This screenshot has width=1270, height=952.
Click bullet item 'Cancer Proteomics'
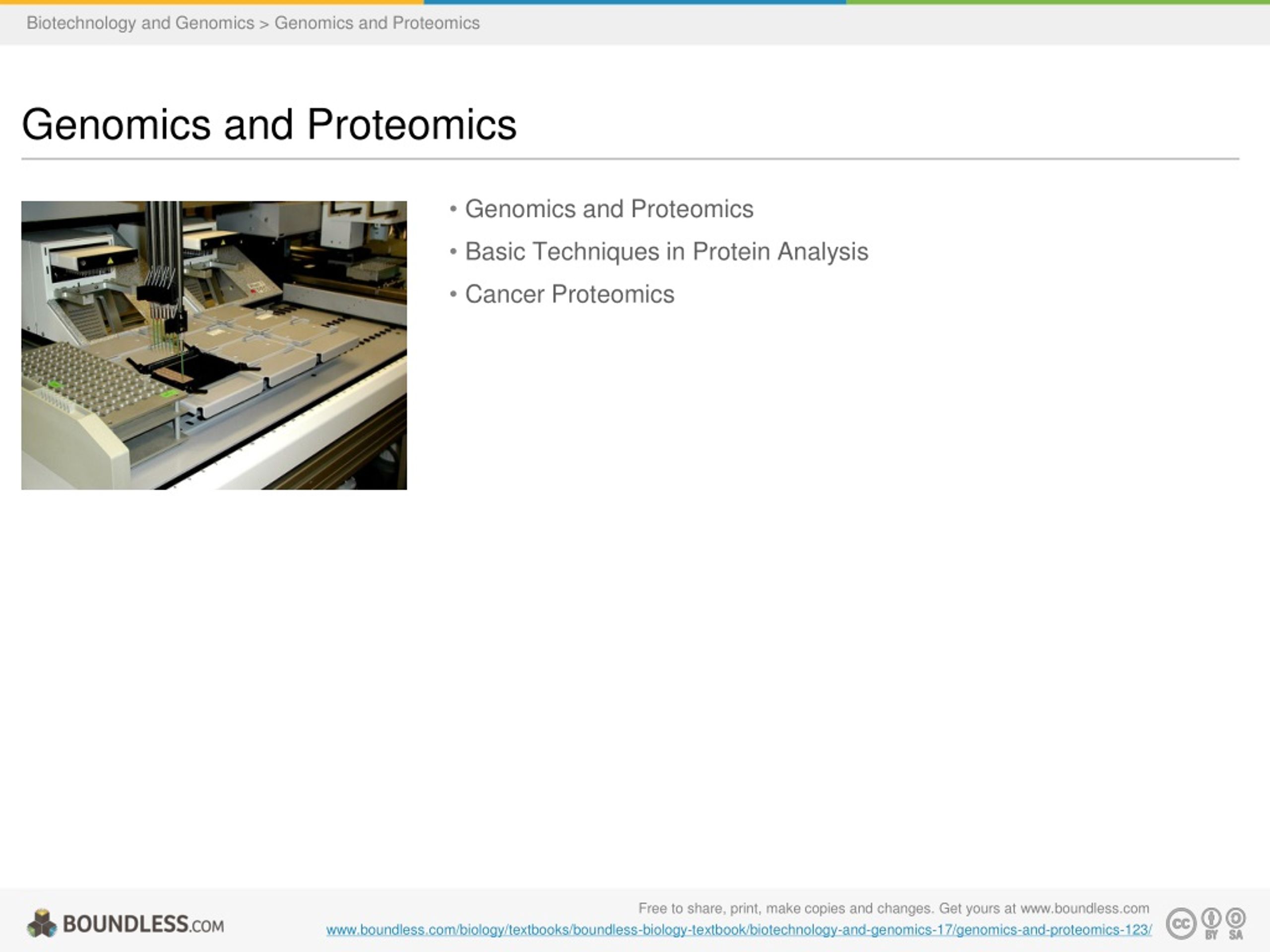(x=570, y=294)
